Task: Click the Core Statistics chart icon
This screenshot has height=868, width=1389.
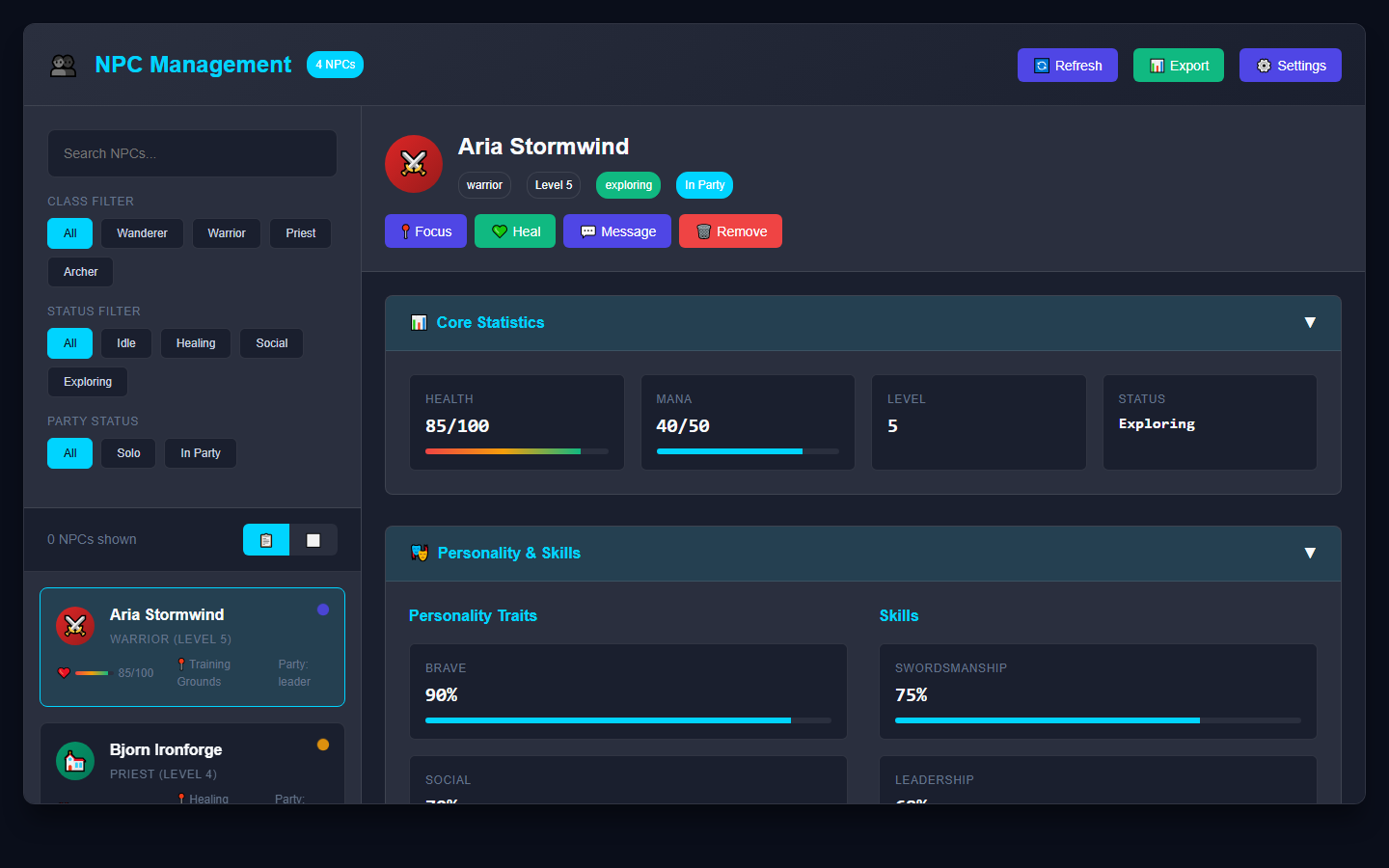Action: click(x=419, y=323)
